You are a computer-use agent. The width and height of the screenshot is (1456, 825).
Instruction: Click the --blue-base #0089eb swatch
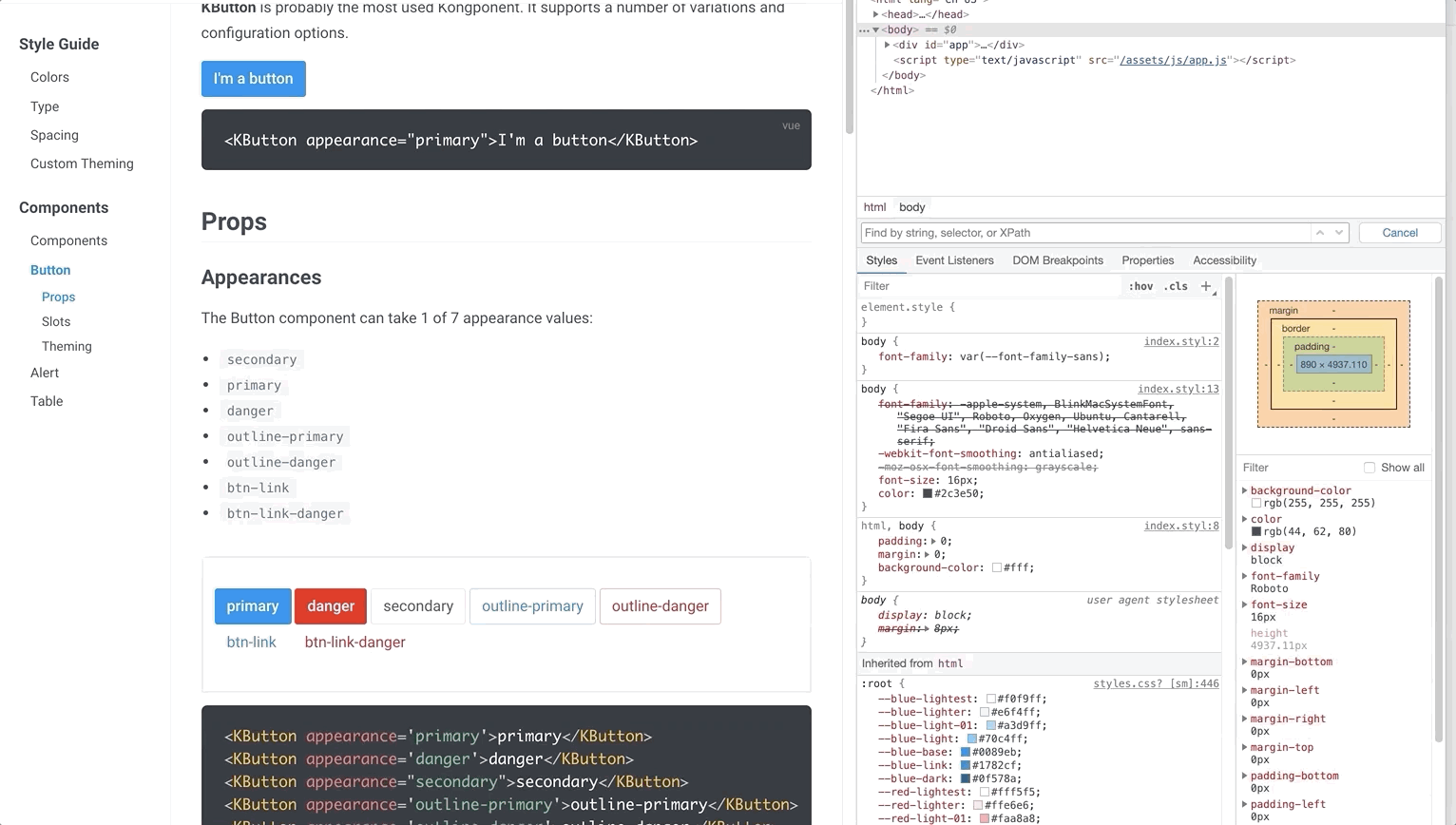[x=966, y=753]
